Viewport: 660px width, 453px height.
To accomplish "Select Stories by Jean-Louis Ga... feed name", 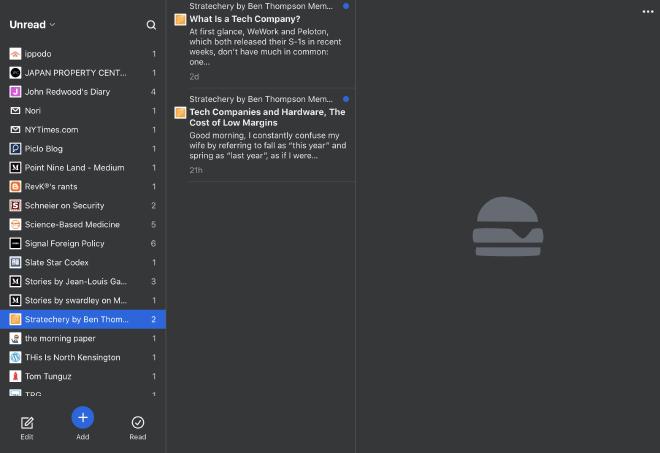I will click(76, 281).
